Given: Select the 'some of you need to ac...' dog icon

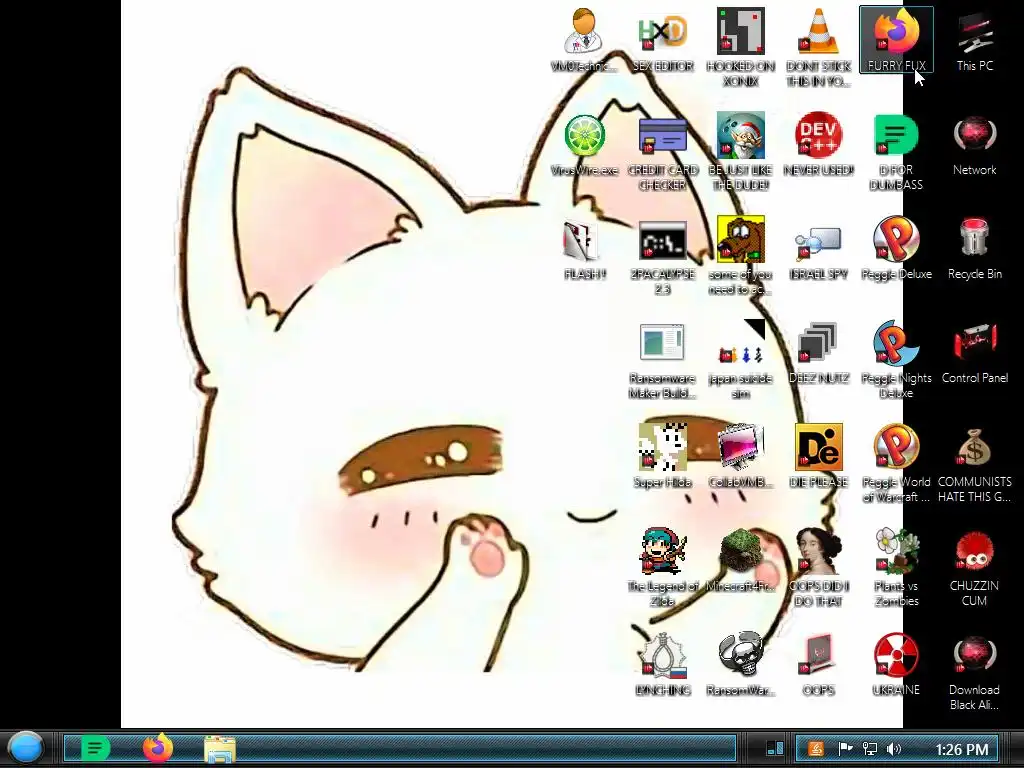Looking at the screenshot, I should [x=740, y=256].
